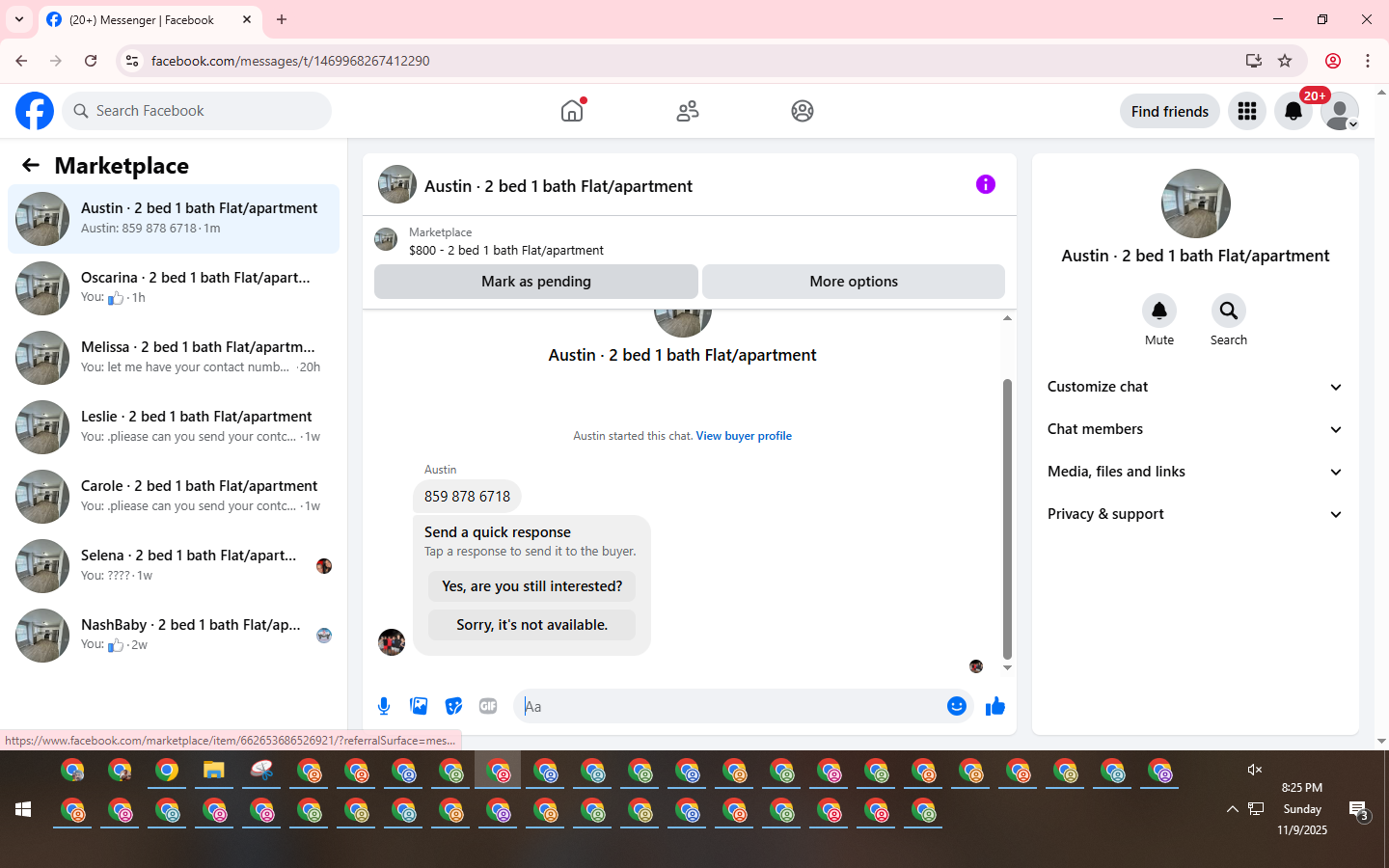
Task: Attach a file using the photo icon
Action: (x=419, y=706)
